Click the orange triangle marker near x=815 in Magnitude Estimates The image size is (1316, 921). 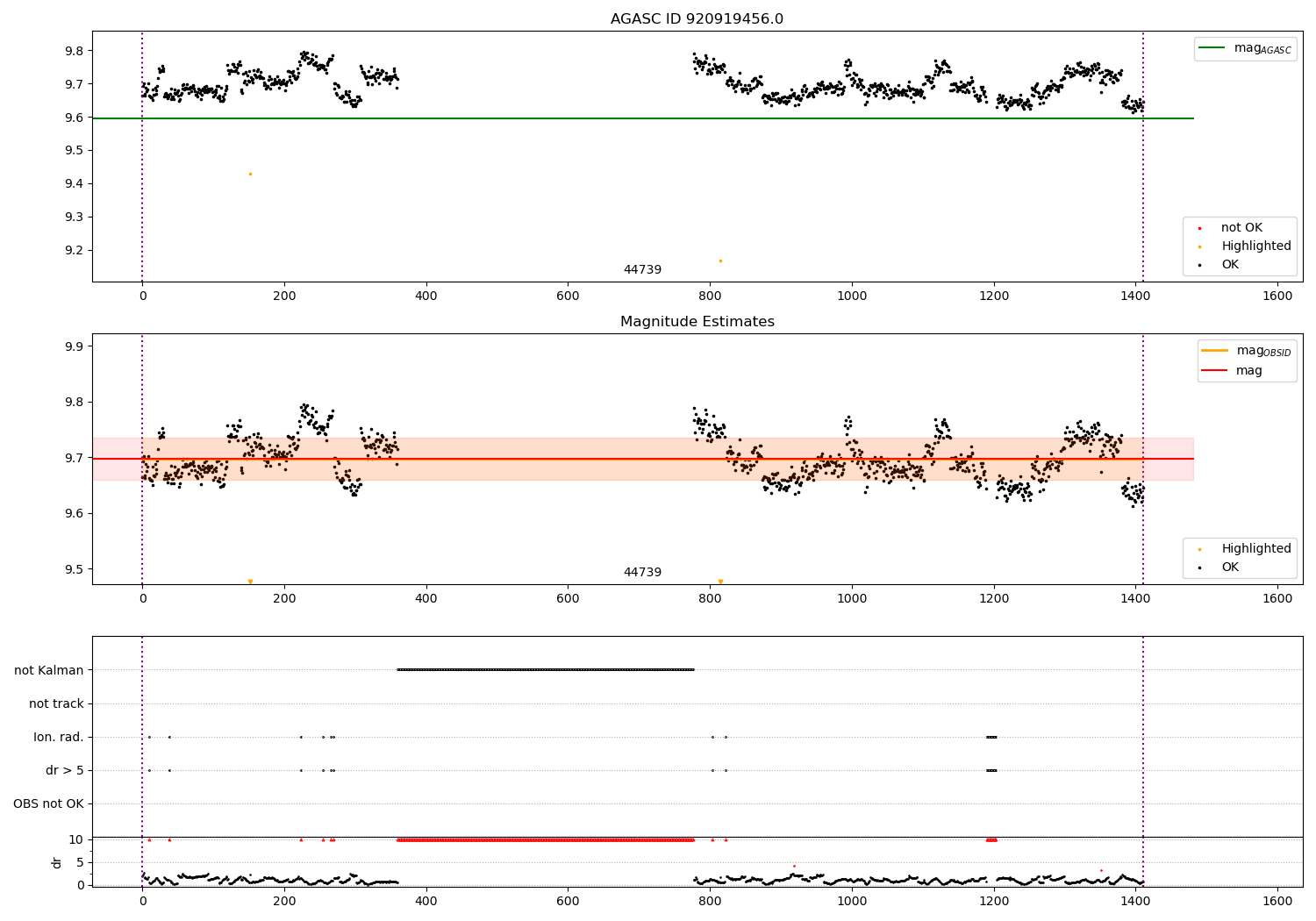click(720, 582)
